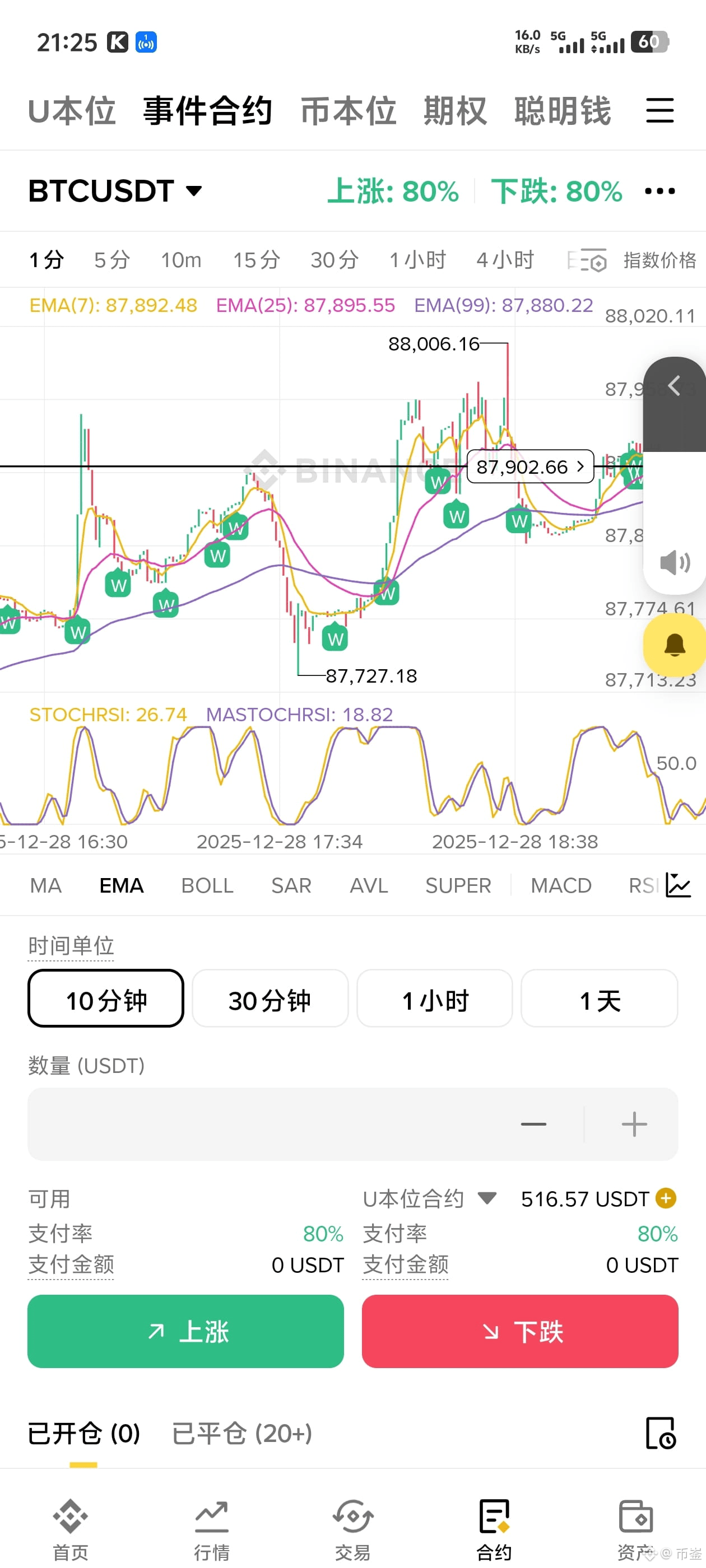Open 行情 markets tab
The image size is (706, 1568).
(x=211, y=1530)
